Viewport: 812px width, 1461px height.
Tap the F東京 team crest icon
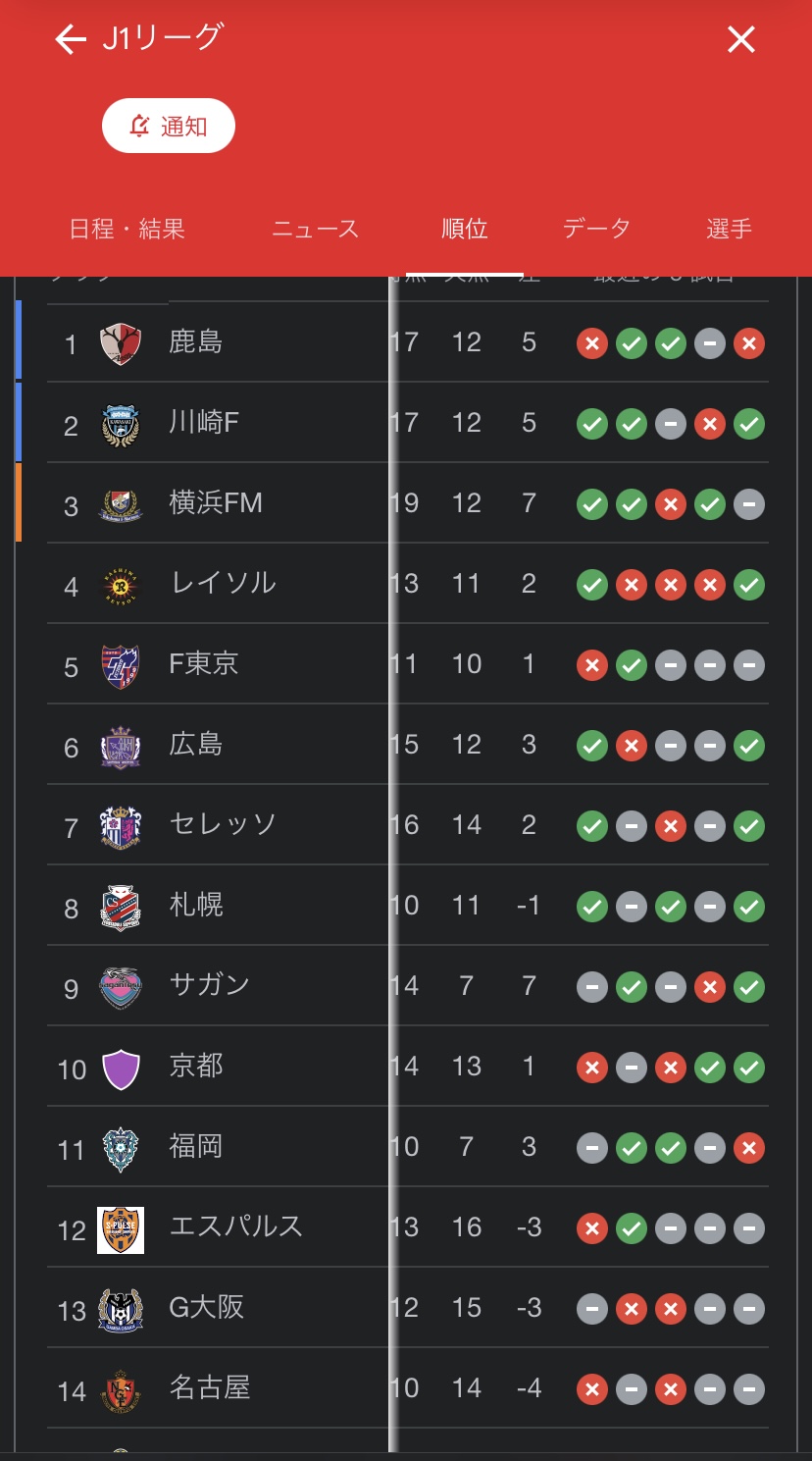pyautogui.click(x=121, y=665)
